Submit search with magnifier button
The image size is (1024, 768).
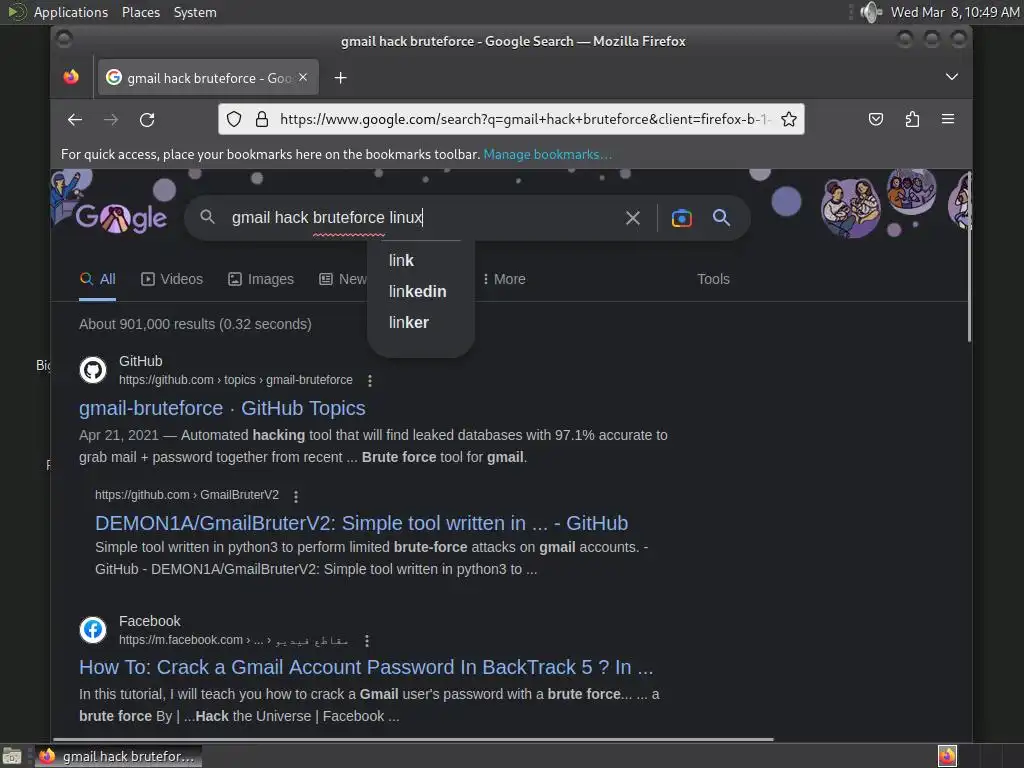point(721,217)
